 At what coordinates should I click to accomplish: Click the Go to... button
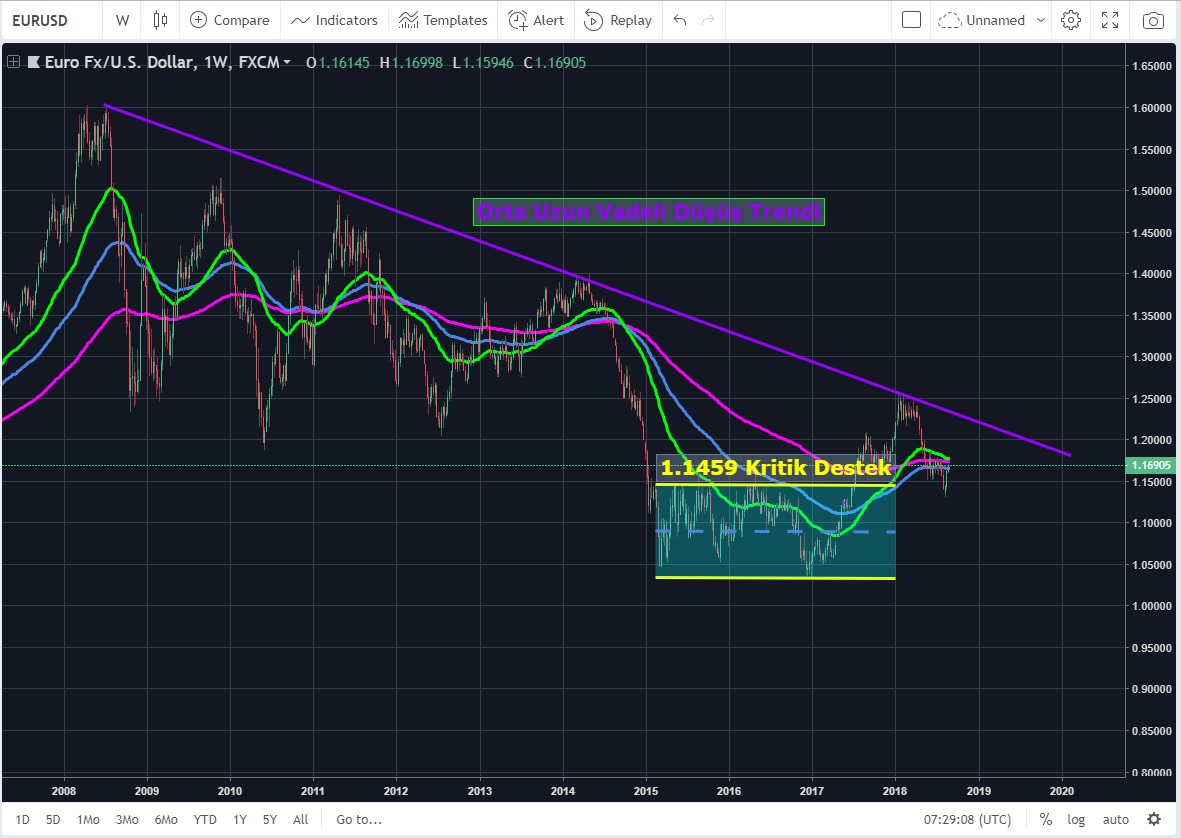pyautogui.click(x=359, y=819)
